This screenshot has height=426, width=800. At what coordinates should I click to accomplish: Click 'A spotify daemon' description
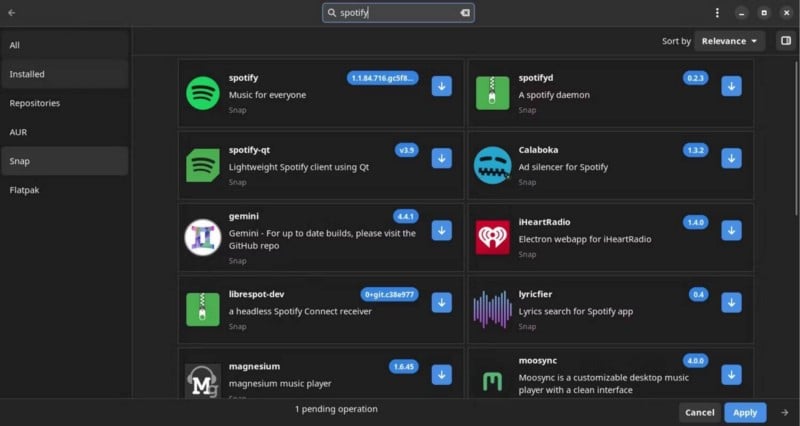coord(554,95)
